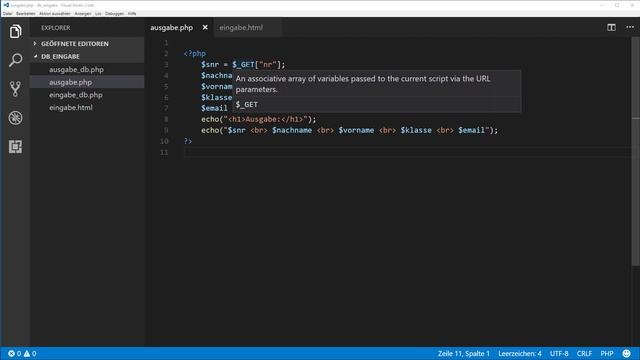640x360 pixels.
Task: Click the $snr variable in line 3
Action: pos(210,64)
